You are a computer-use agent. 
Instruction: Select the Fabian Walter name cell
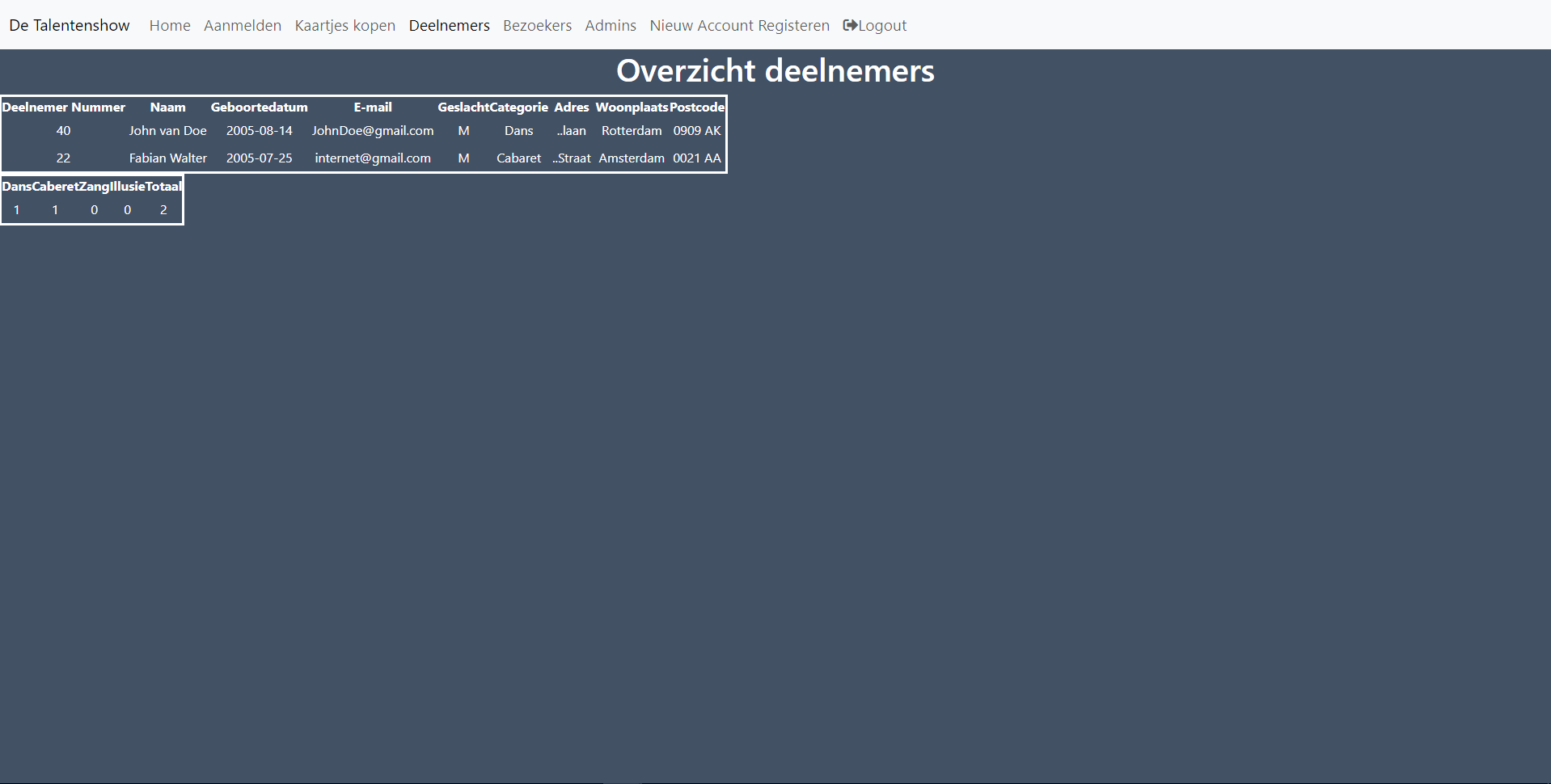168,158
